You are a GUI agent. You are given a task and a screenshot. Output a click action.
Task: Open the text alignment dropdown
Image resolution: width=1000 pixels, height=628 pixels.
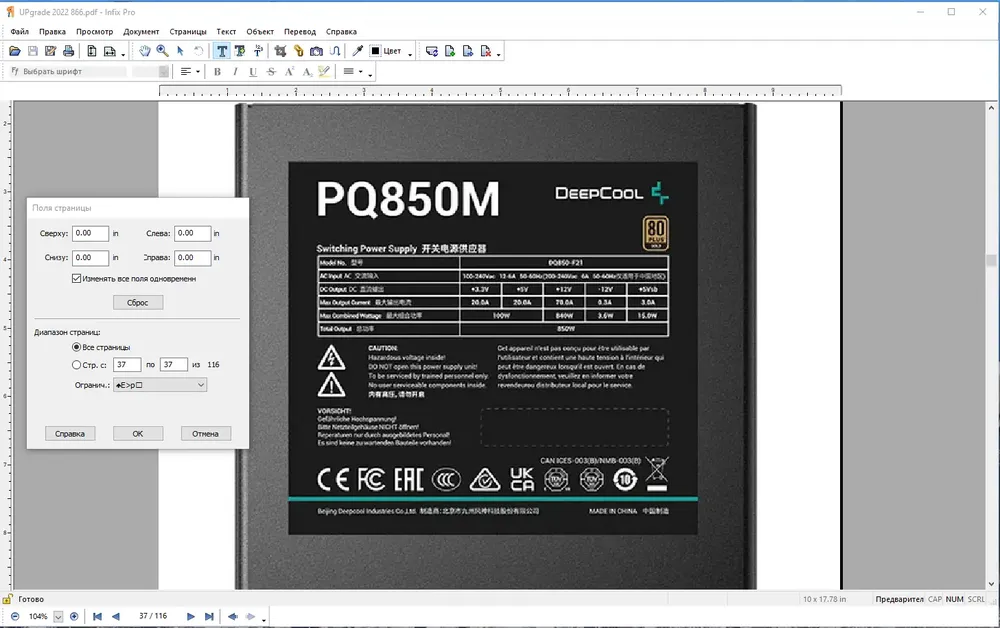tap(190, 71)
